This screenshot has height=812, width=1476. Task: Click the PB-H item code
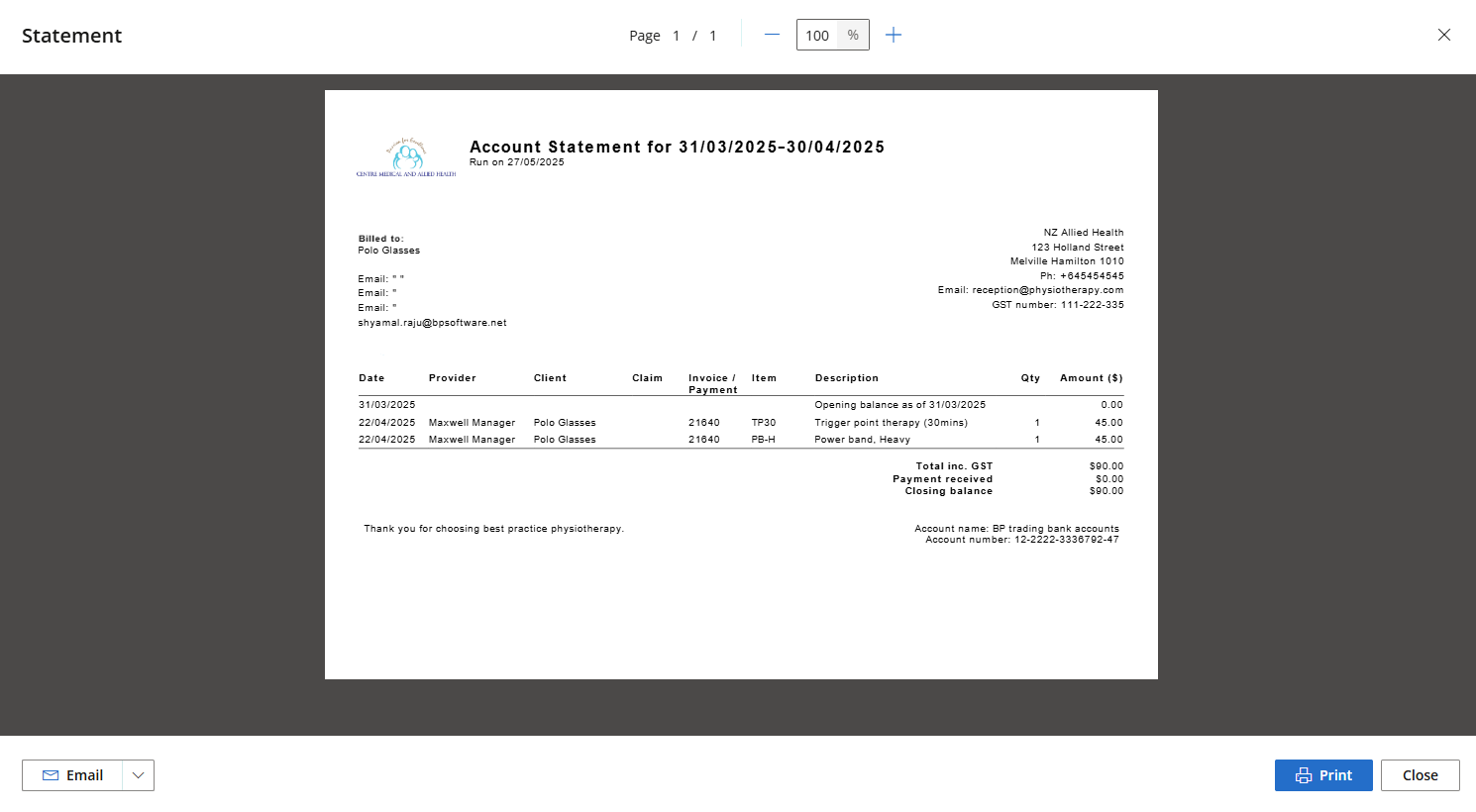tap(764, 440)
